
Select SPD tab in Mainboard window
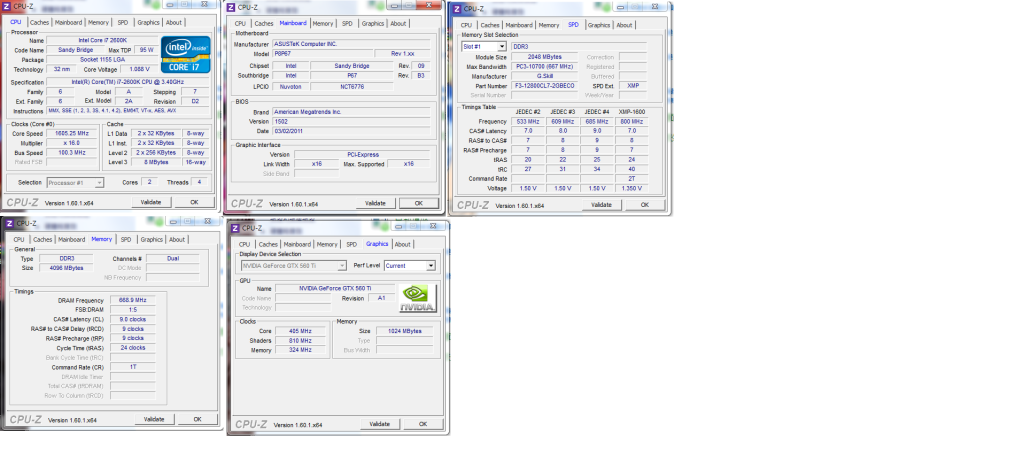tap(347, 23)
